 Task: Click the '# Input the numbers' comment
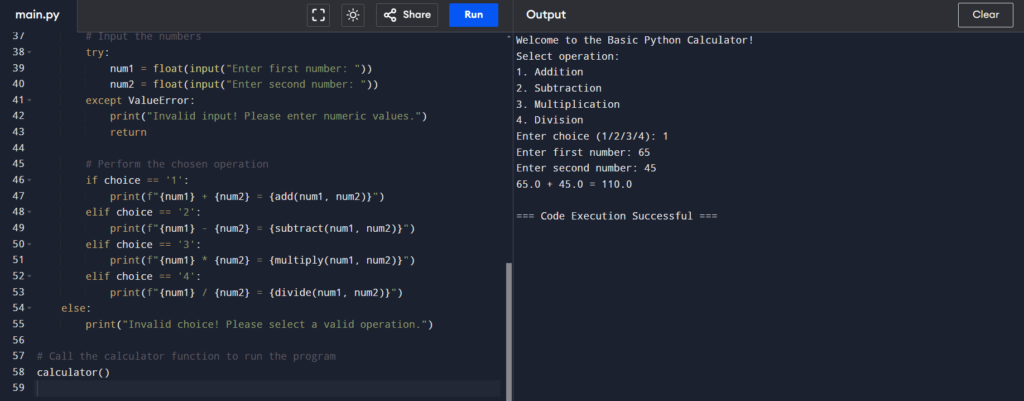[143, 37]
